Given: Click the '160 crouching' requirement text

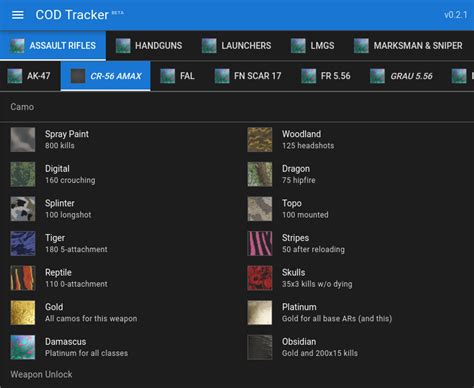Looking at the screenshot, I should pyautogui.click(x=70, y=180).
